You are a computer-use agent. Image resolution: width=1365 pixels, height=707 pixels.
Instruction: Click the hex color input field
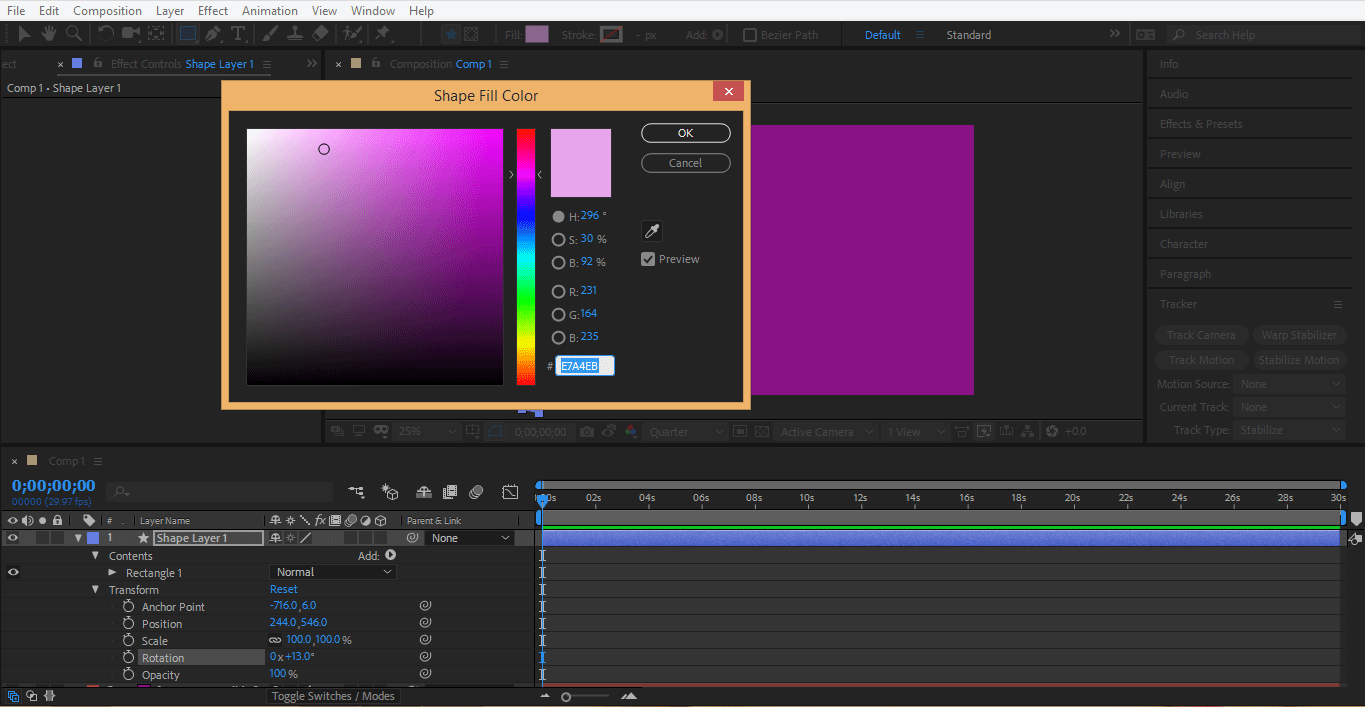(584, 366)
